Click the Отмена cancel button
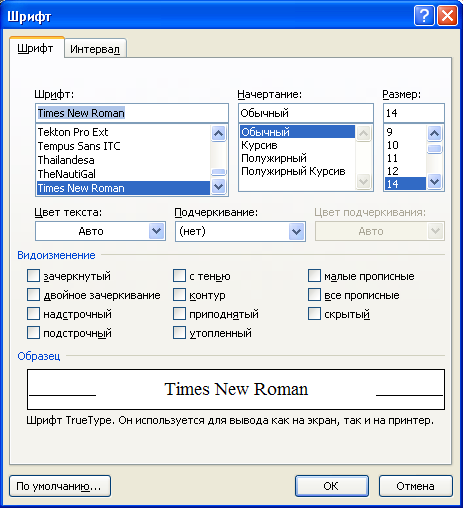463x508 pixels. point(416,486)
